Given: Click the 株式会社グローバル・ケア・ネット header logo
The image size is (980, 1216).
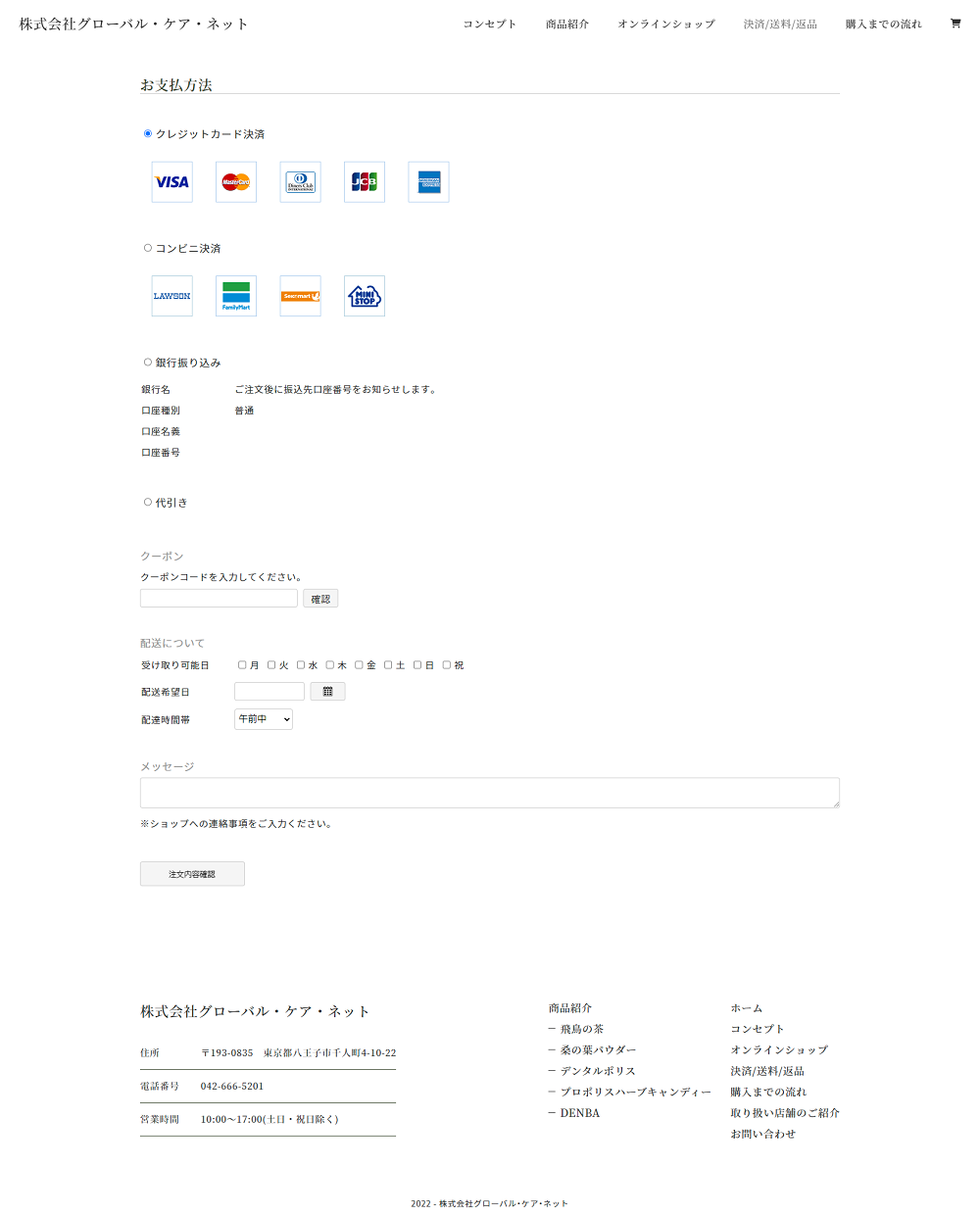Looking at the screenshot, I should click(x=134, y=24).
